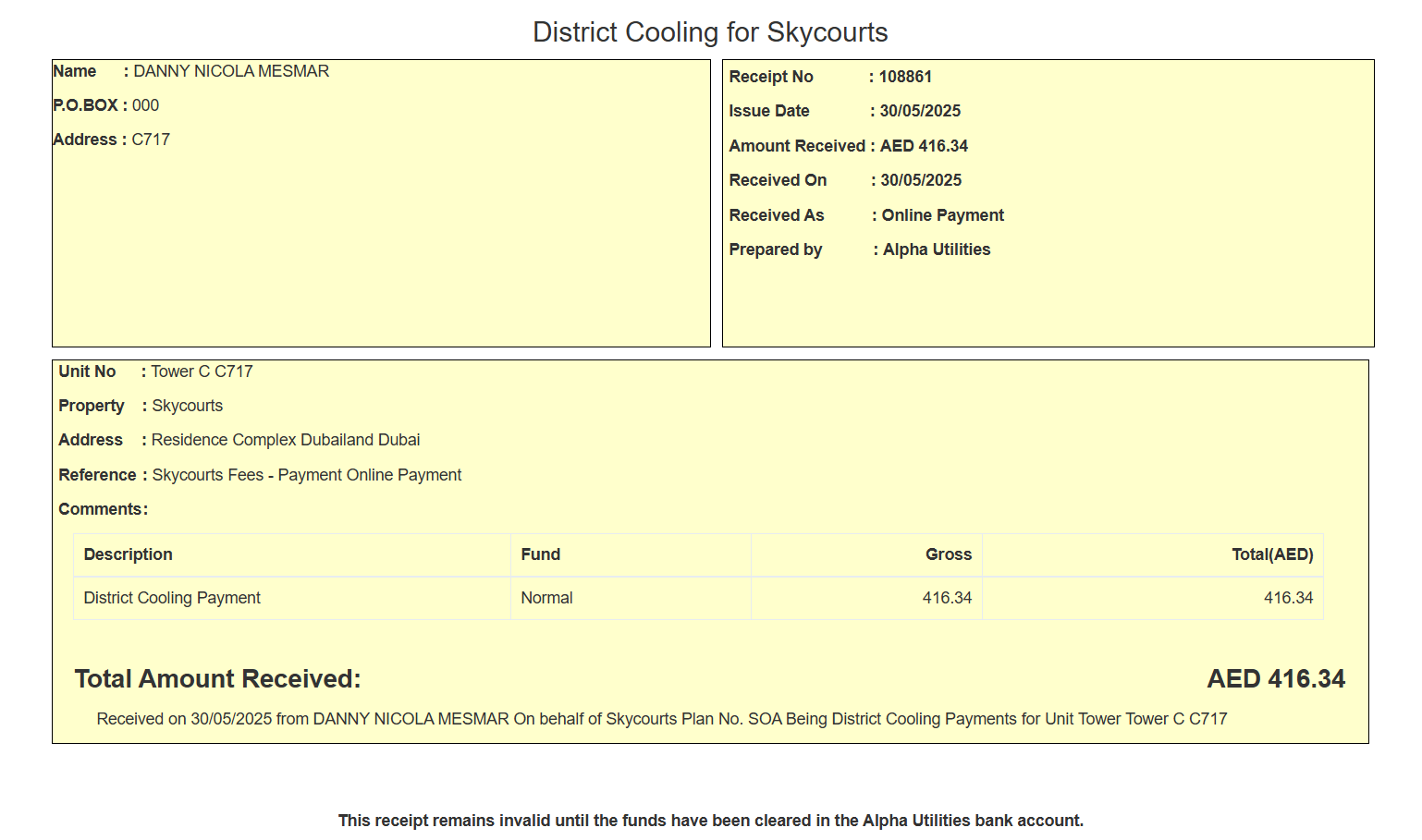Click the Alpha Utilities preparer name
This screenshot has height=840, width=1422.
936,250
